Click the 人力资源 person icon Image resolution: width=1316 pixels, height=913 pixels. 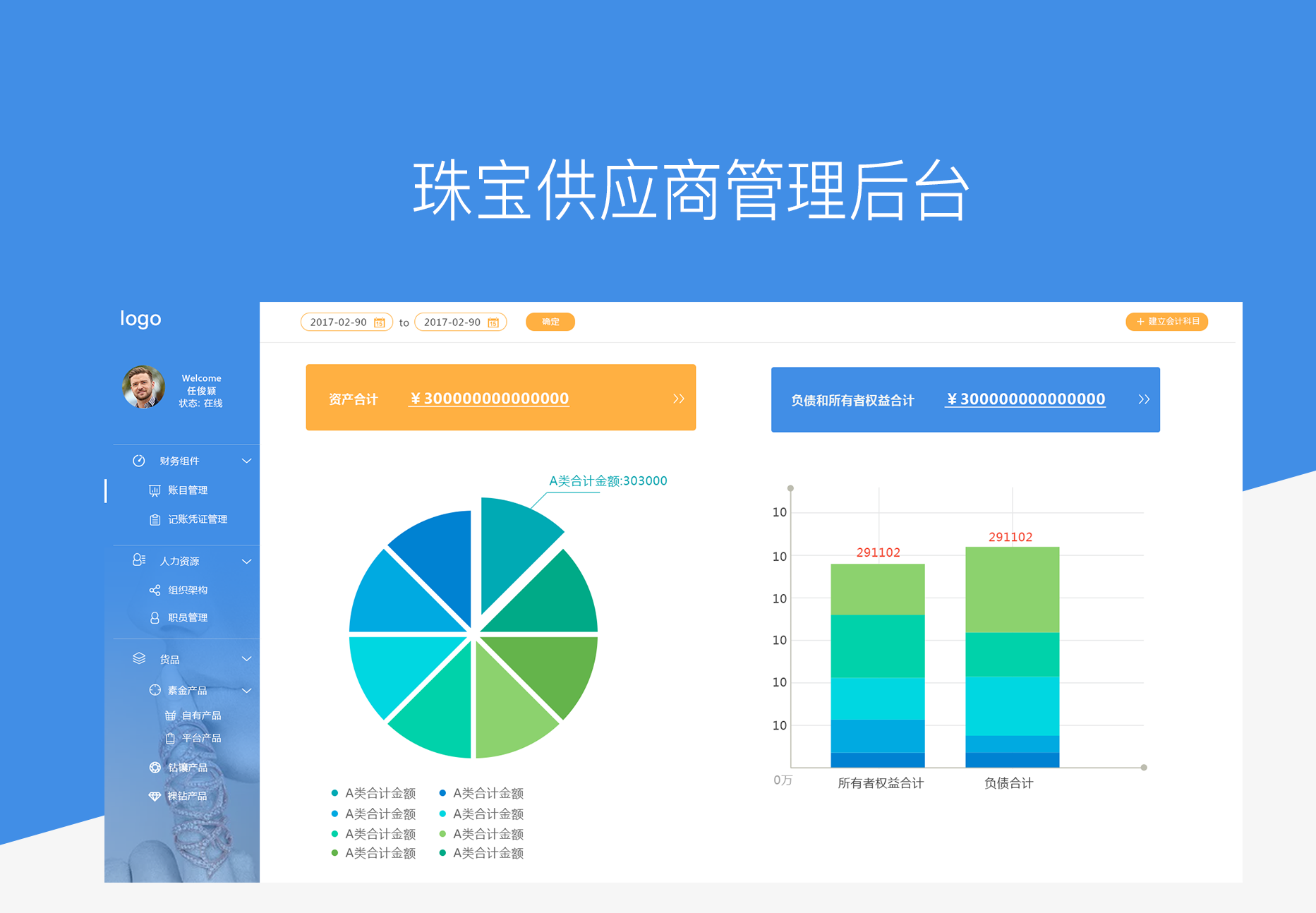point(138,560)
